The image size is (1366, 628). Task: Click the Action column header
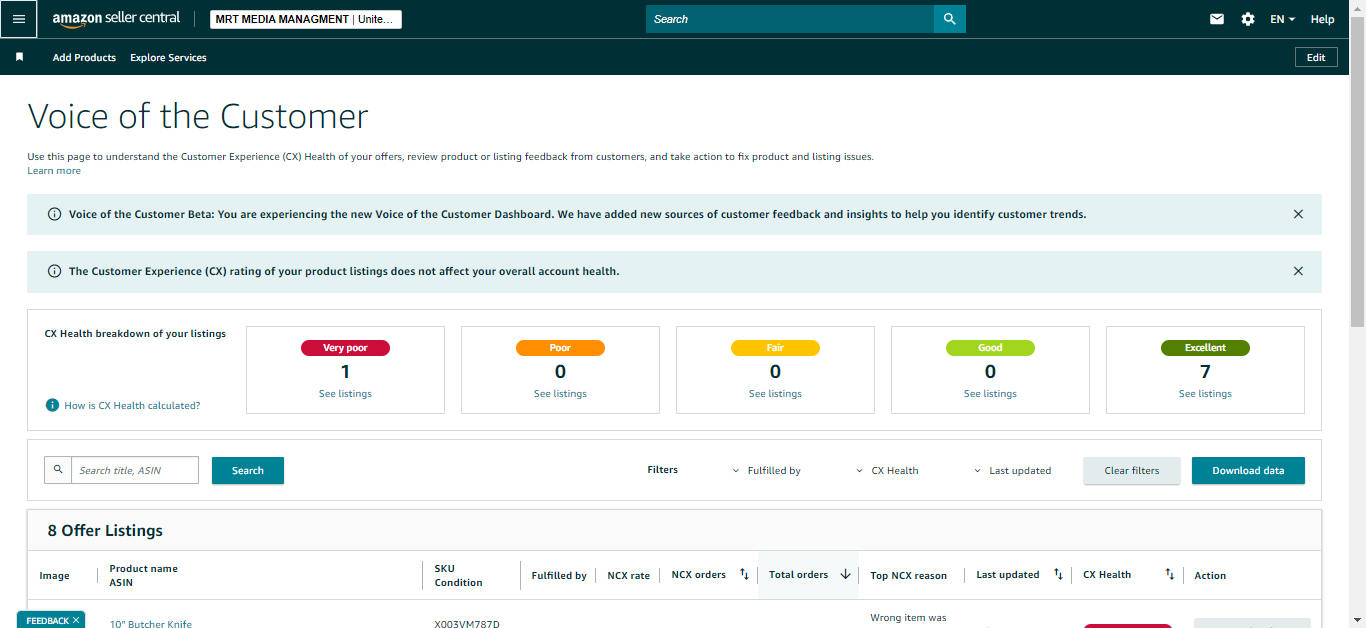[1210, 575]
